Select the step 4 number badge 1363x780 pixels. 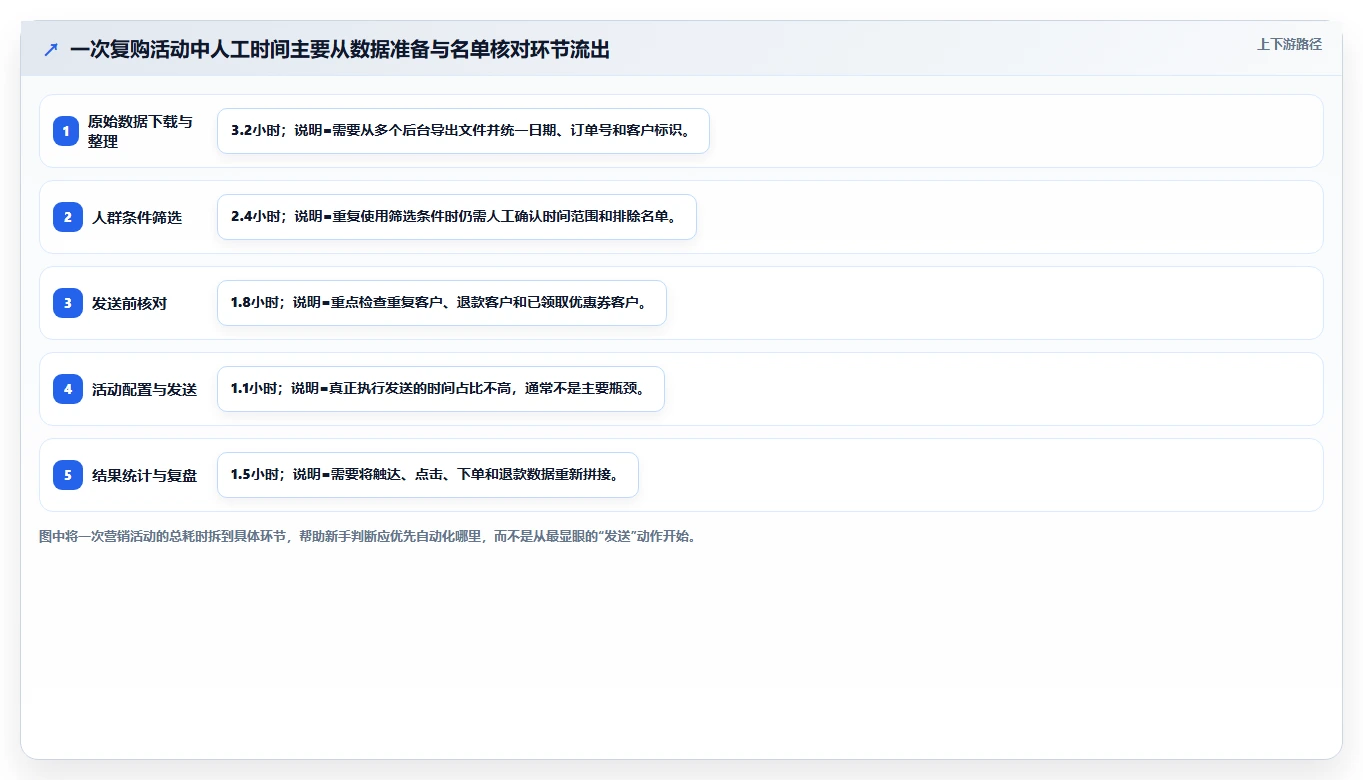coord(67,389)
